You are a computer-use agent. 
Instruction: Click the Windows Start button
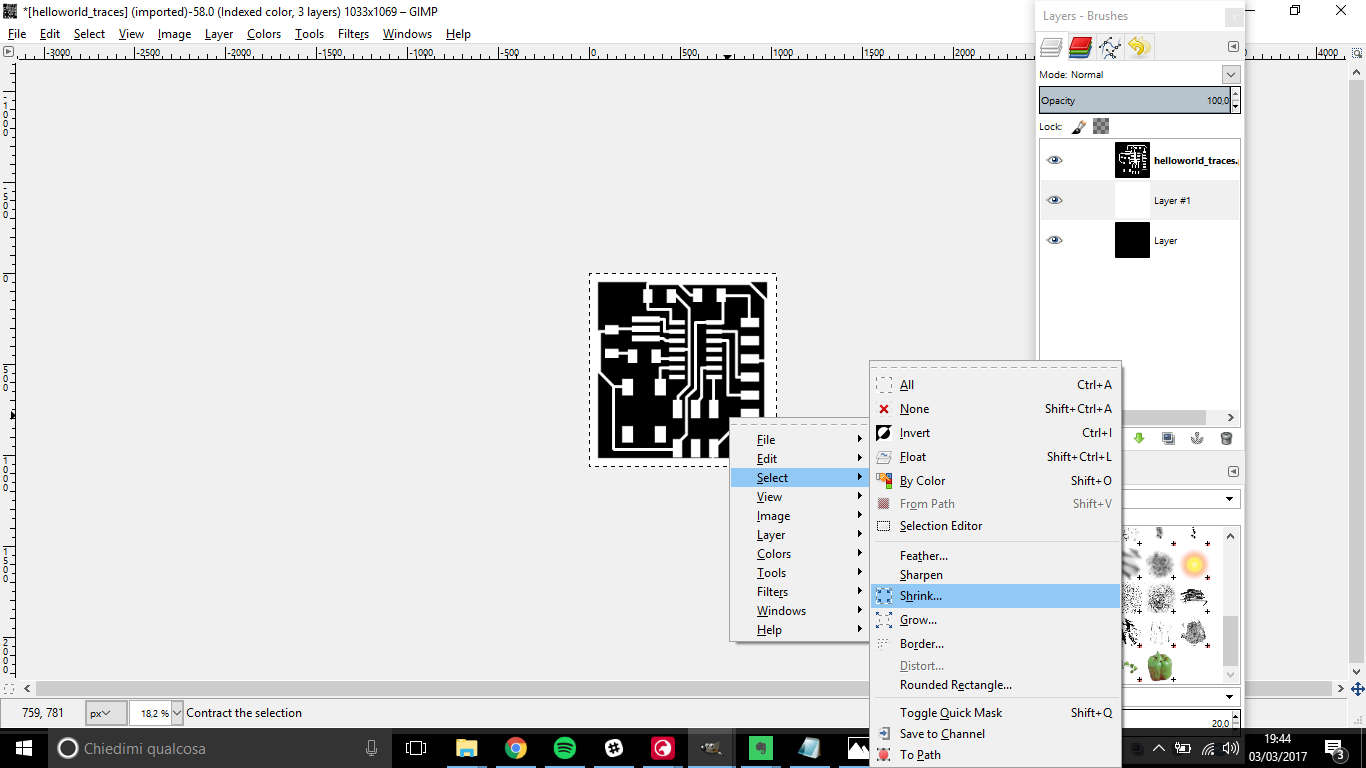click(23, 748)
